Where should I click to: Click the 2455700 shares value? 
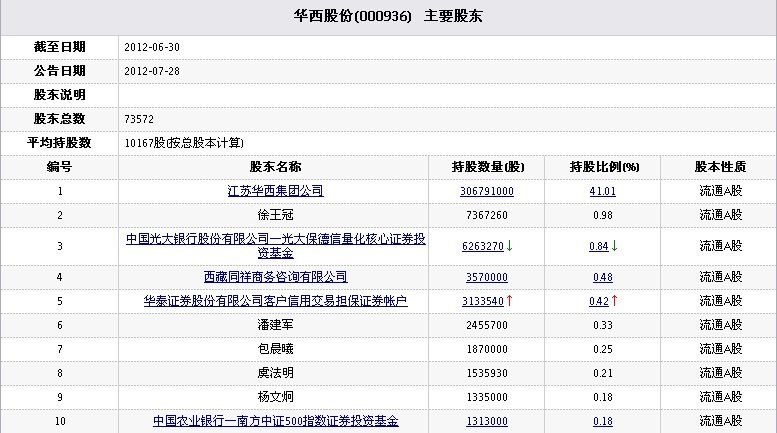(x=487, y=325)
